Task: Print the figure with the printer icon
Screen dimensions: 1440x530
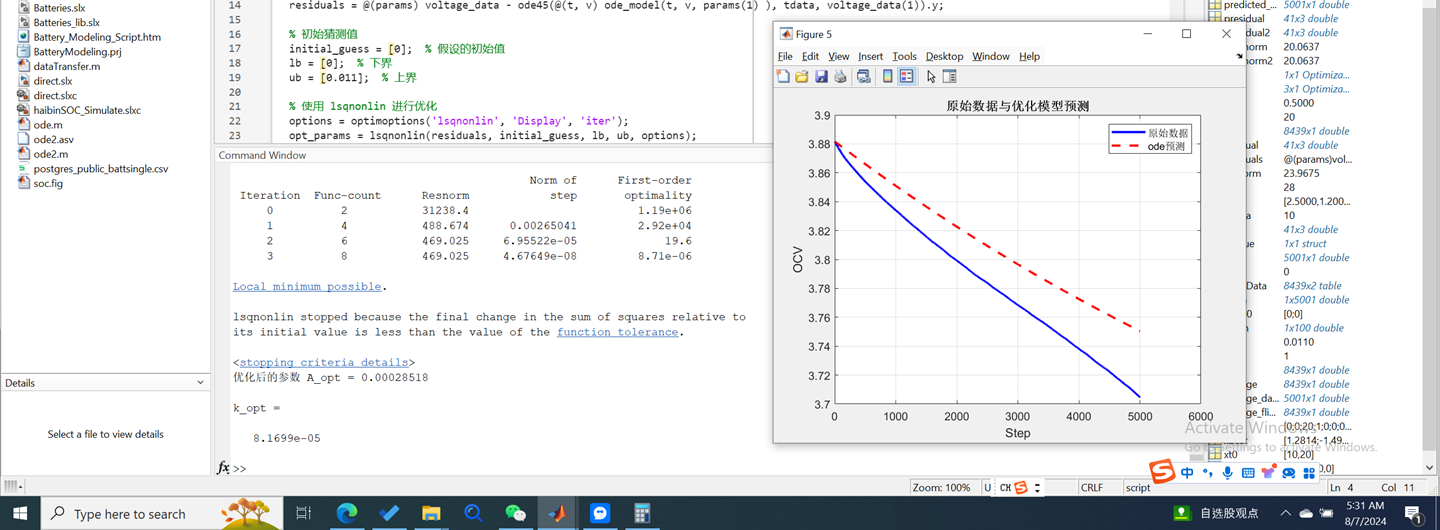Action: (840, 77)
